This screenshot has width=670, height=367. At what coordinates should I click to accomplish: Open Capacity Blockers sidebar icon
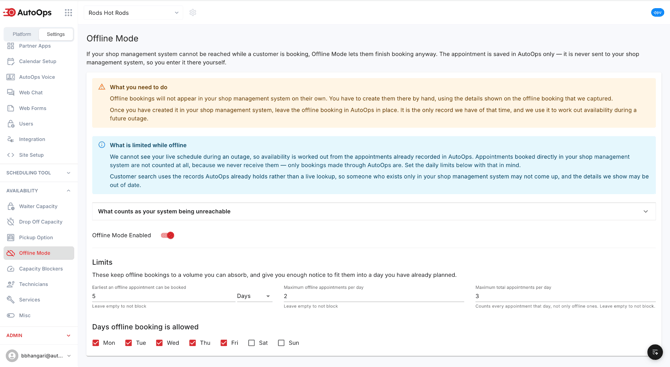tap(11, 269)
